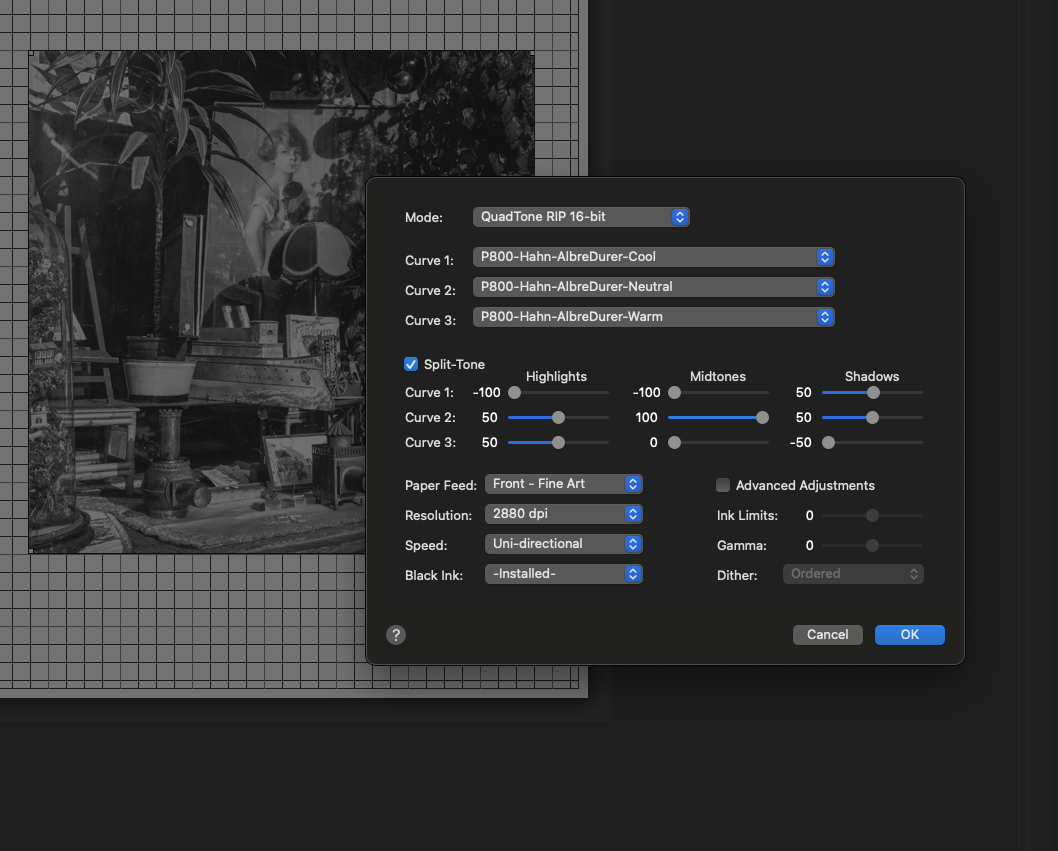Open Curve 2 dropdown with AlbreDurer-Neutral
1058x851 pixels.
tap(653, 287)
